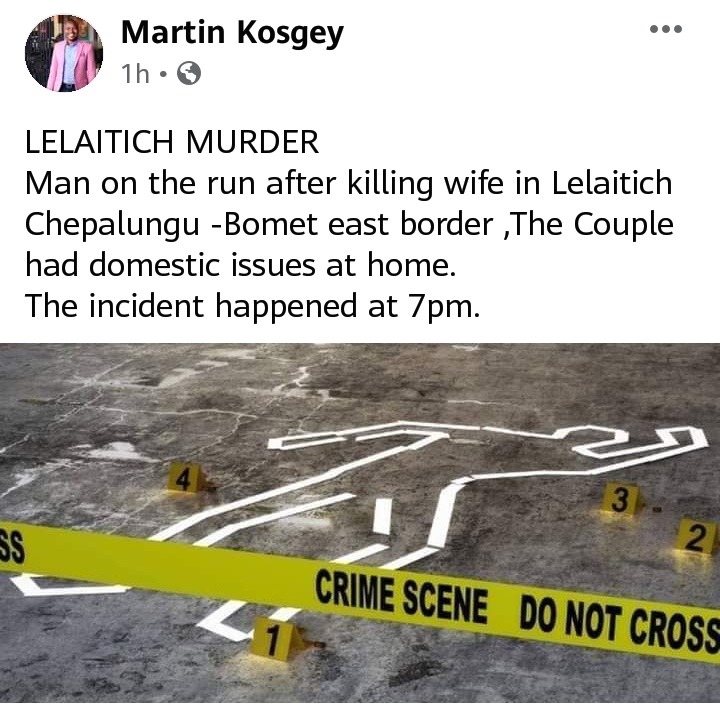
Task: Open the 1h post timestamp
Action: click(135, 73)
